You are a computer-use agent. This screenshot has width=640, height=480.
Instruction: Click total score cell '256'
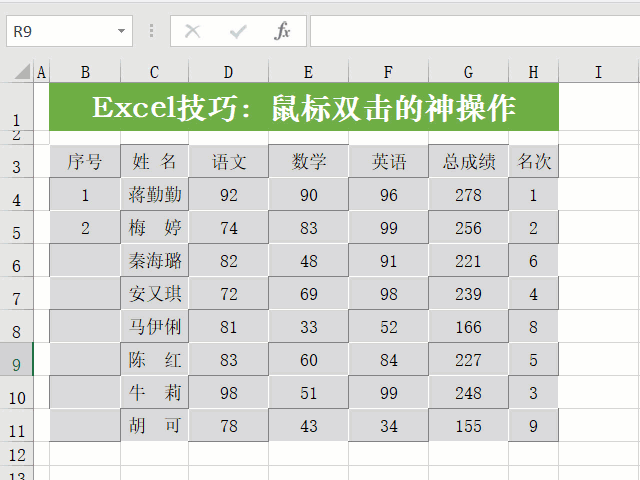[468, 227]
